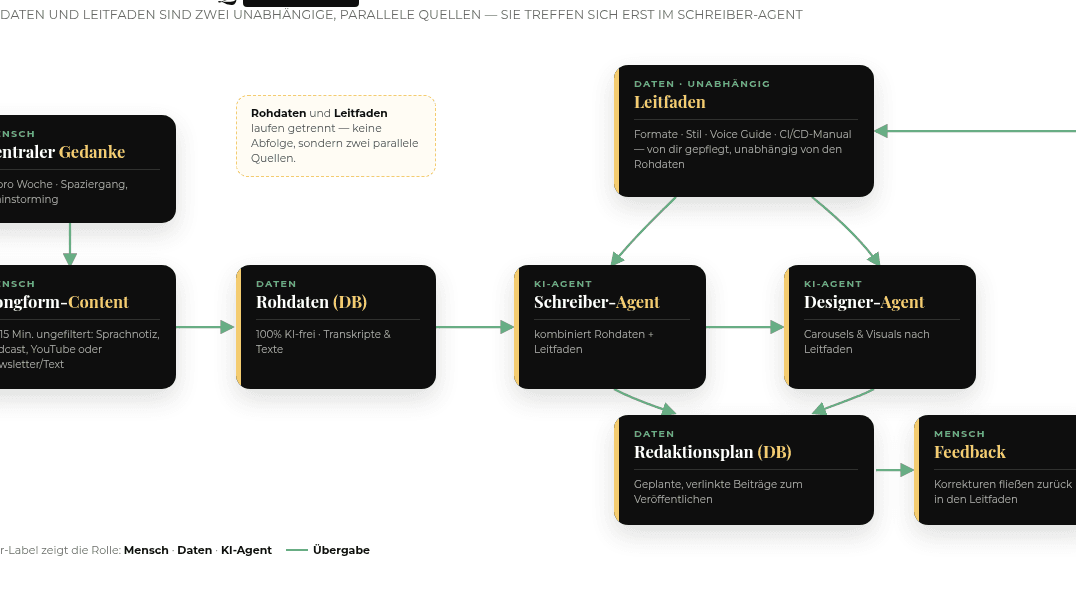Click the 'DATEN' label above Redaktionsplan
Image resolution: width=1076 pixels, height=605 pixels.
[654, 434]
